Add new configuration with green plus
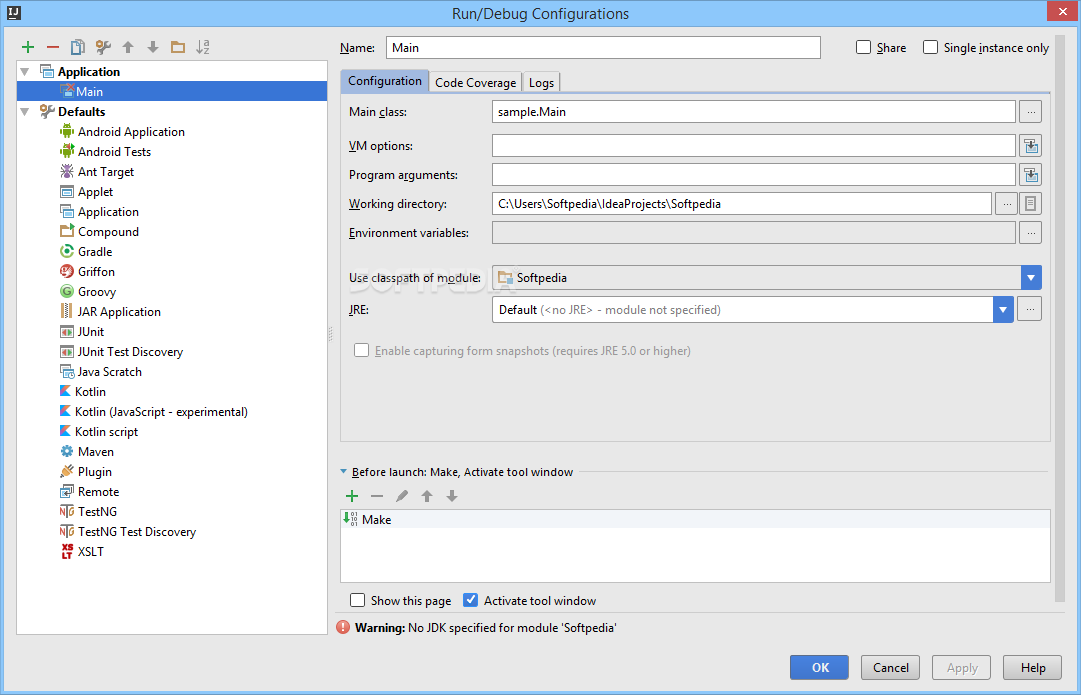 pyautogui.click(x=28, y=47)
